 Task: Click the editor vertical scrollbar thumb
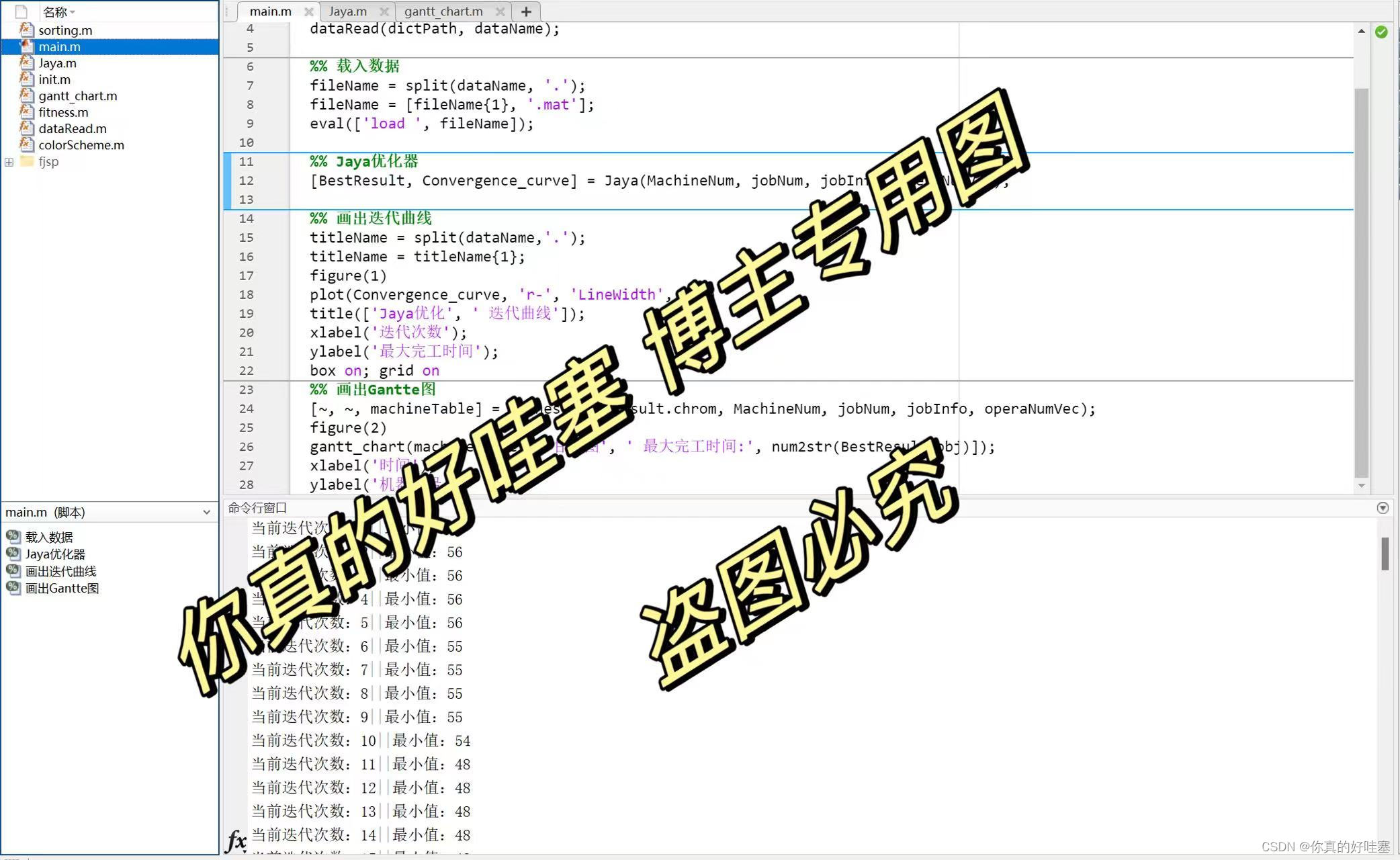tap(1362, 282)
